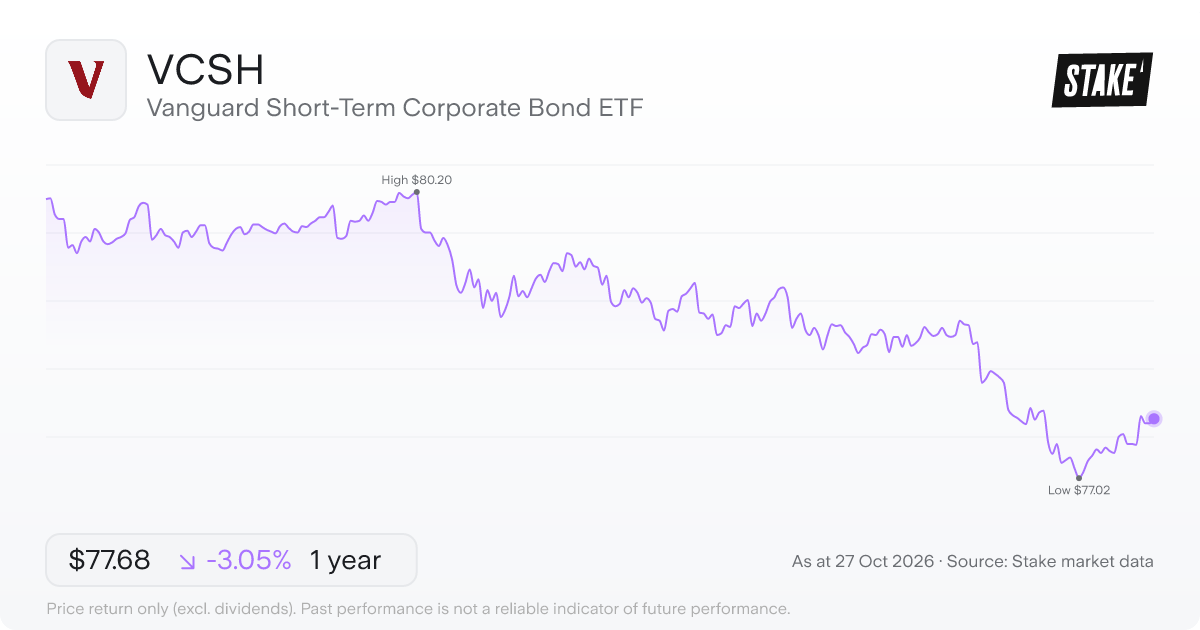Select the 1 year period label
This screenshot has width=1200, height=630.
pyautogui.click(x=345, y=560)
